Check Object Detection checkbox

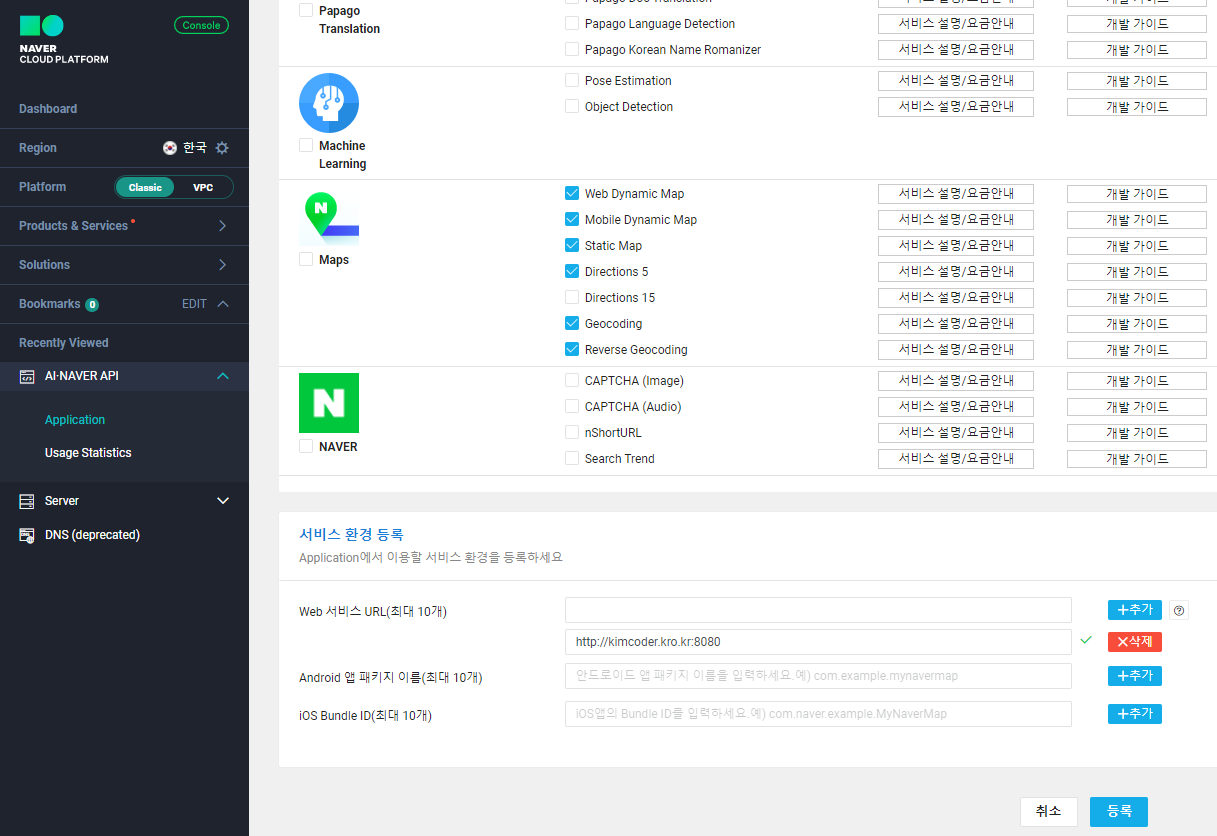click(572, 107)
